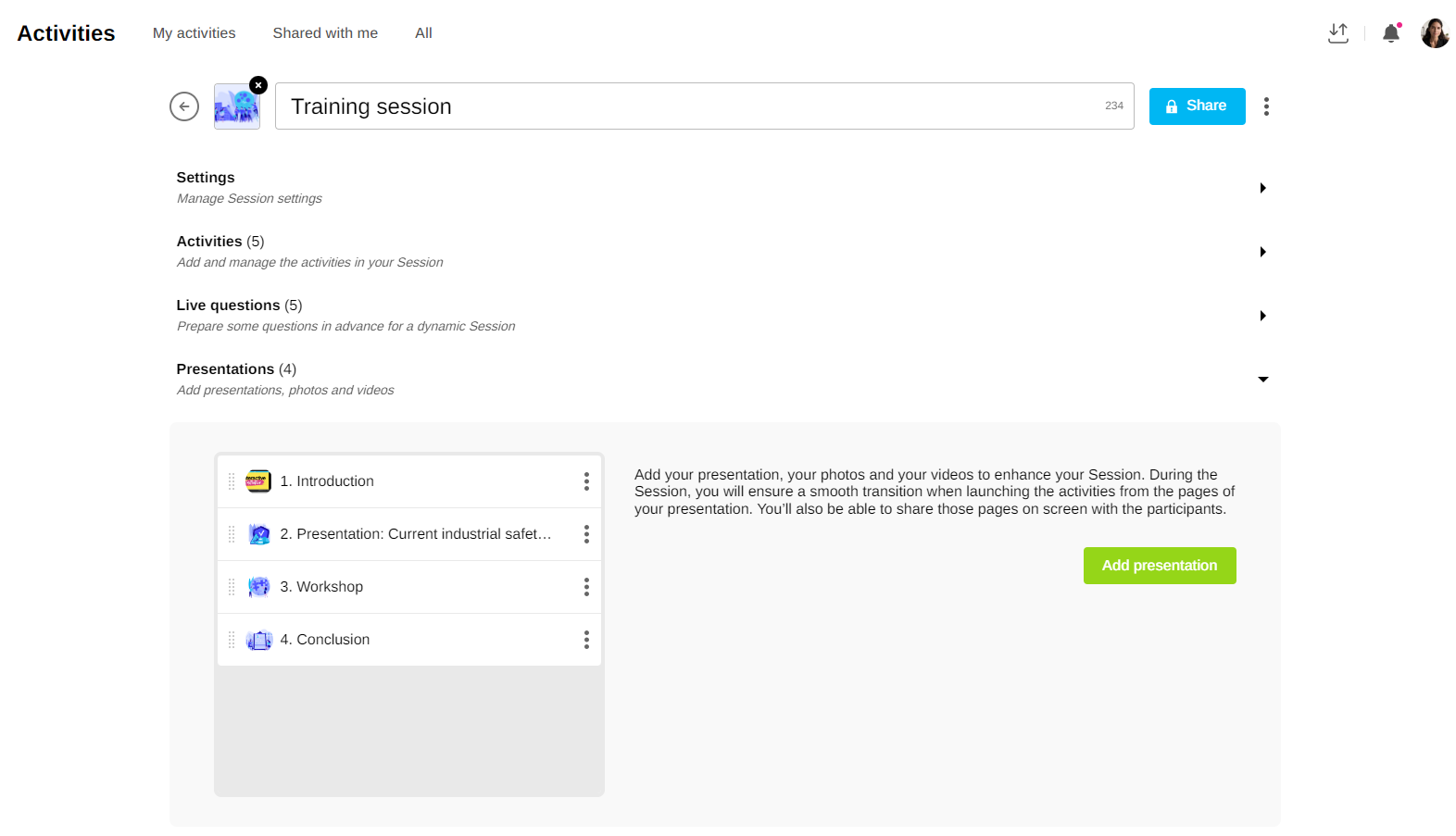Open options menu for Introduction item
This screenshot has height=836, width=1456.
[586, 481]
